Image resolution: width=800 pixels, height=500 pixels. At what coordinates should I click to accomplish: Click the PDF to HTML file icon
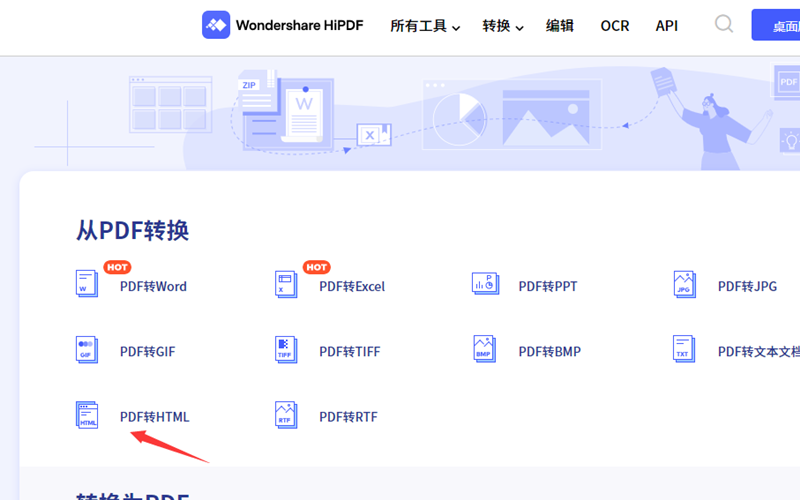88,416
